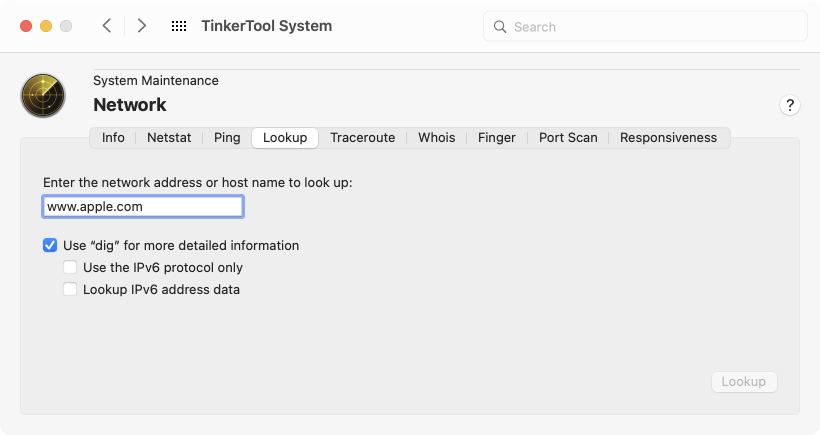Click the Network radar icon
Screen dimensions: 820x435
pyautogui.click(x=43, y=95)
